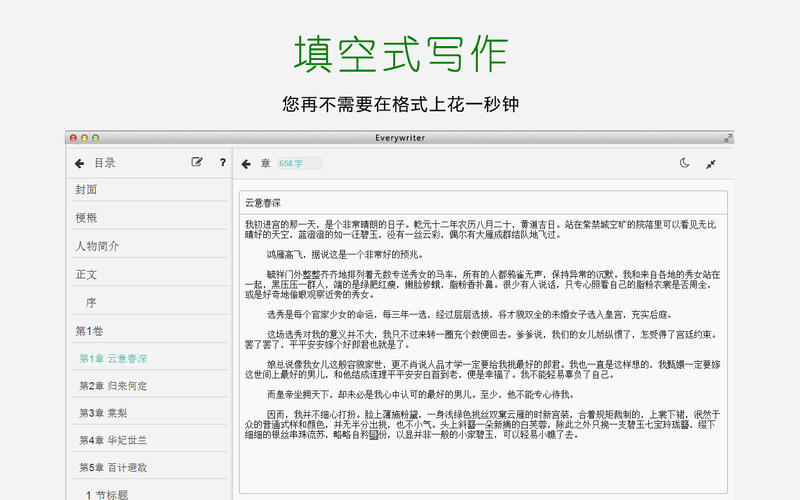Screen dimensions: 800x500
Task: Select chapter 第1章 云意春深
Action: click(x=149, y=359)
